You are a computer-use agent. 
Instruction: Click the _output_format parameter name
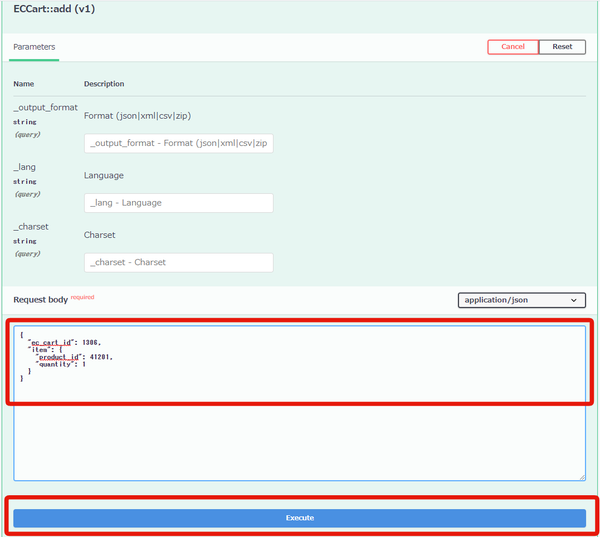click(x=46, y=108)
